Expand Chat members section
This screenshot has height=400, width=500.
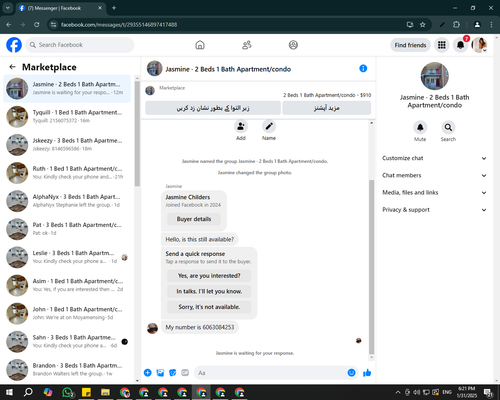(434, 175)
